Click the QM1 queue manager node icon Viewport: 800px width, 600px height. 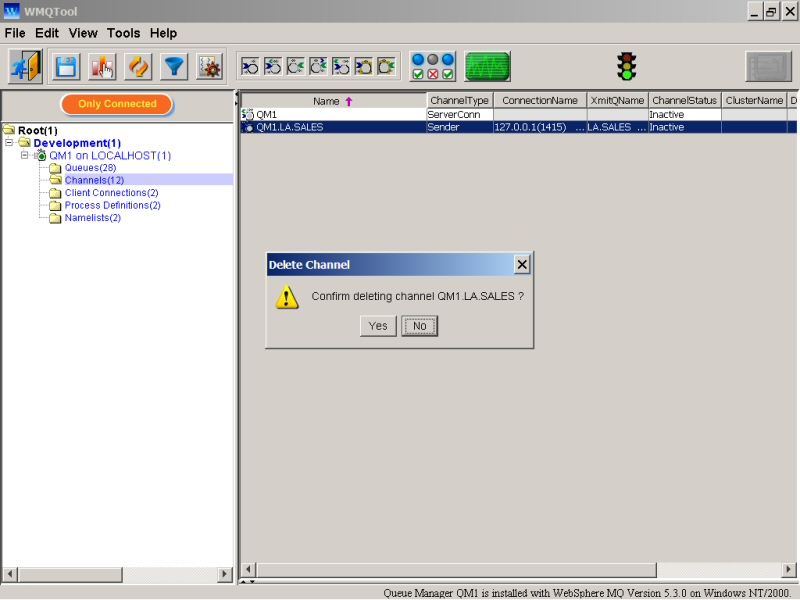pyautogui.click(x=40, y=155)
